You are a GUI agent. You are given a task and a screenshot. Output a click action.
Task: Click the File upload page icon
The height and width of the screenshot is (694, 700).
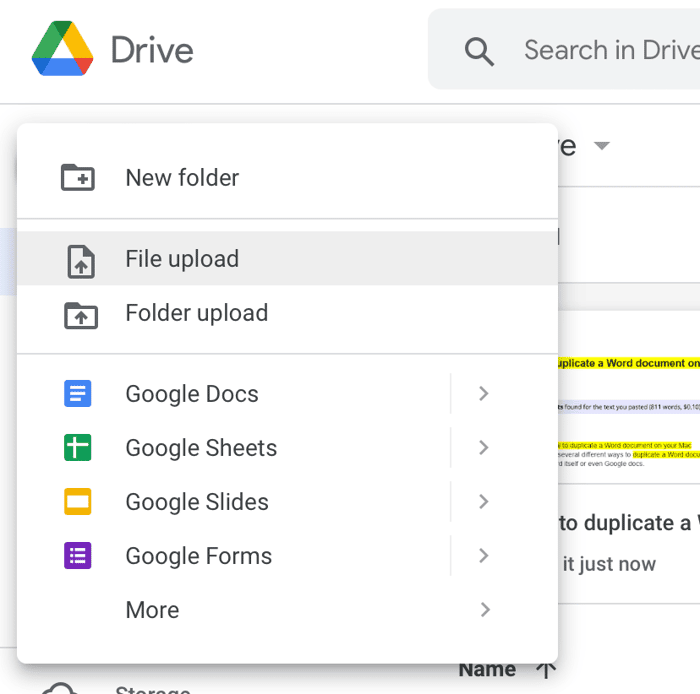point(80,260)
